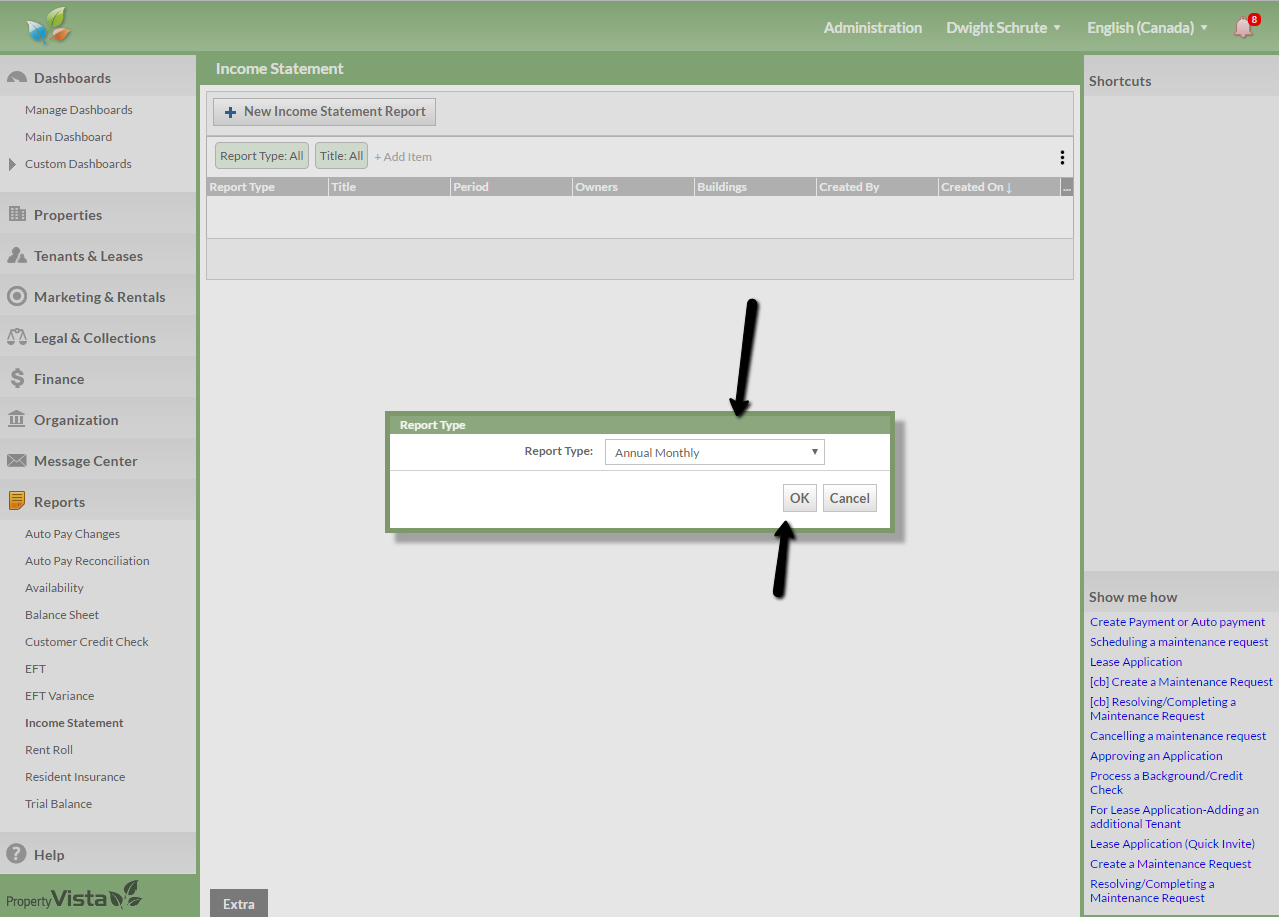Open the three-dot filter options menu
Viewport: 1279px width, 917px height.
click(1061, 157)
